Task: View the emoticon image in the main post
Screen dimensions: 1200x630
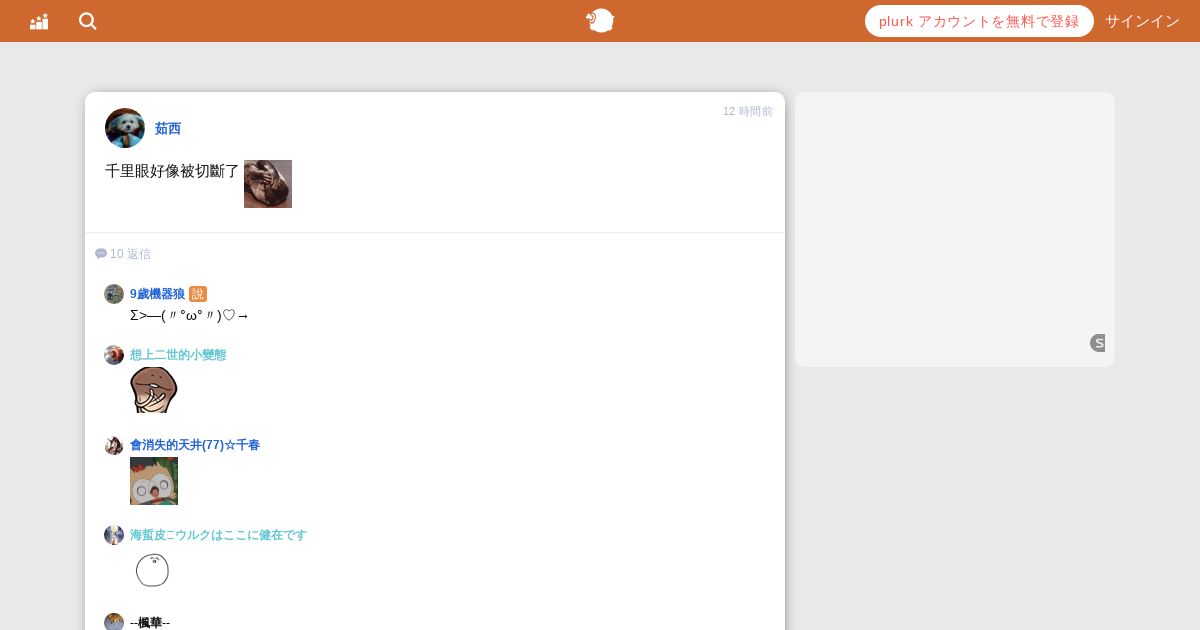Action: [x=268, y=184]
